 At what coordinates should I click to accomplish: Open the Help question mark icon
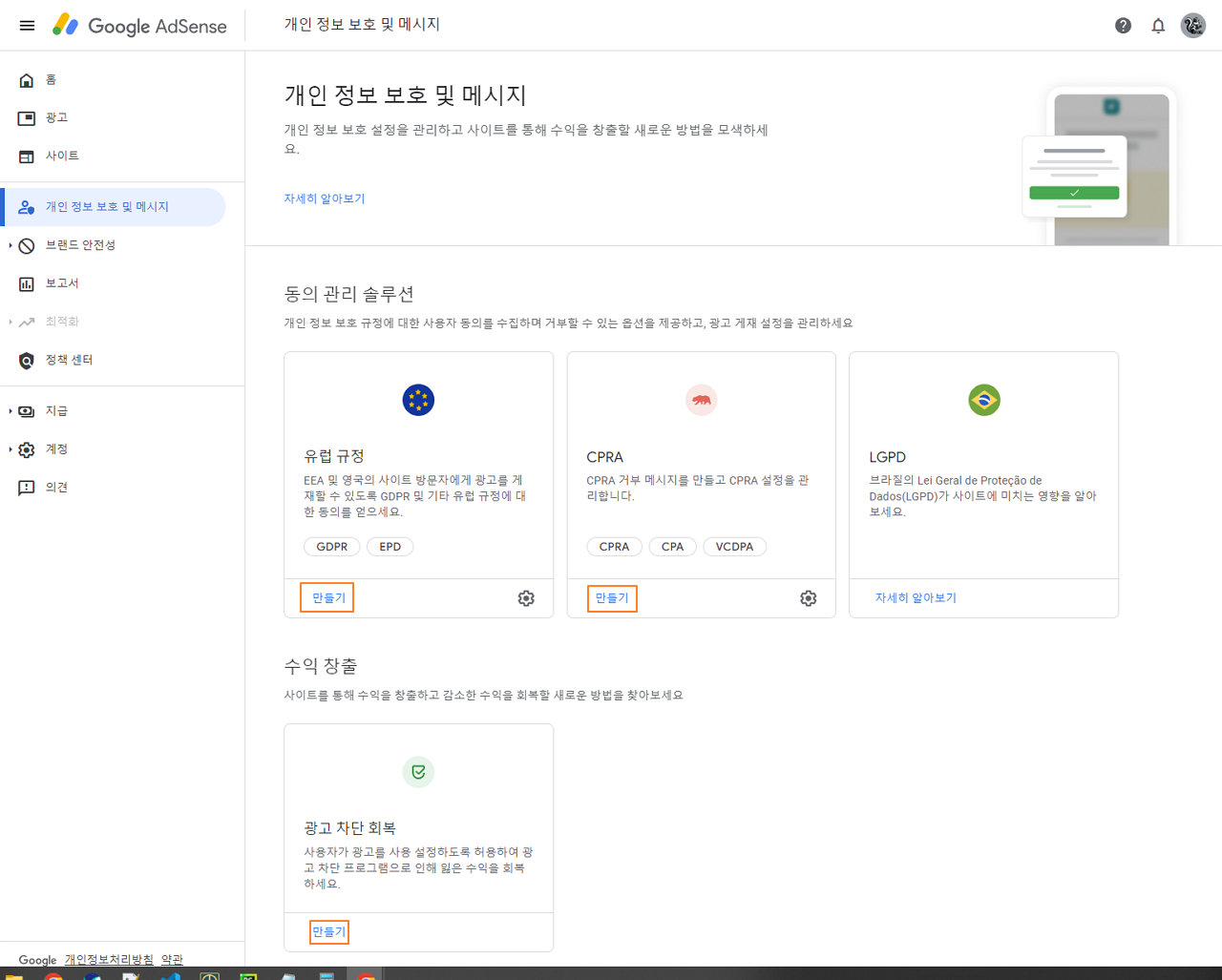pyautogui.click(x=1123, y=26)
